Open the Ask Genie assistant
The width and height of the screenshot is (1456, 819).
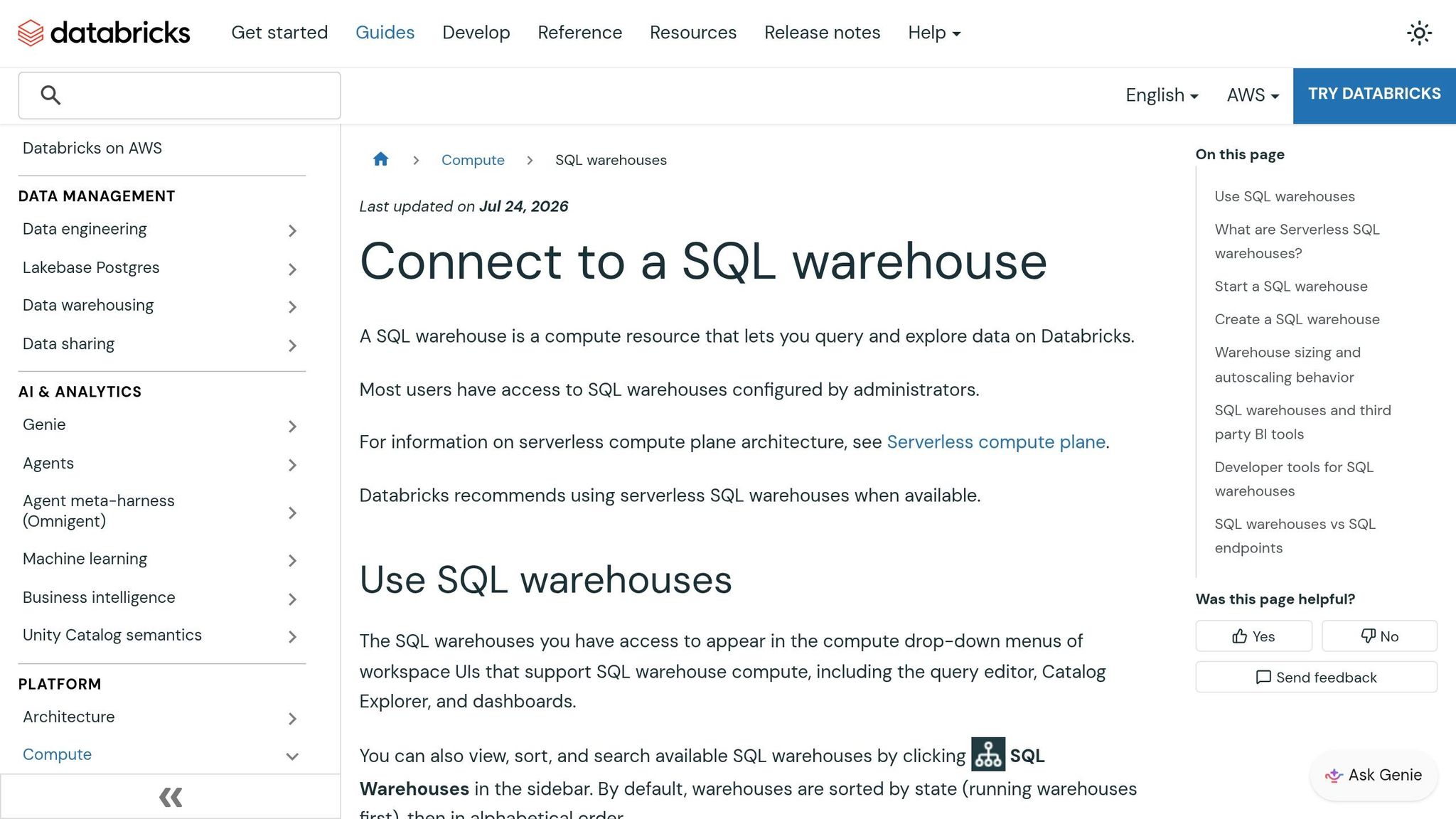pos(1374,775)
